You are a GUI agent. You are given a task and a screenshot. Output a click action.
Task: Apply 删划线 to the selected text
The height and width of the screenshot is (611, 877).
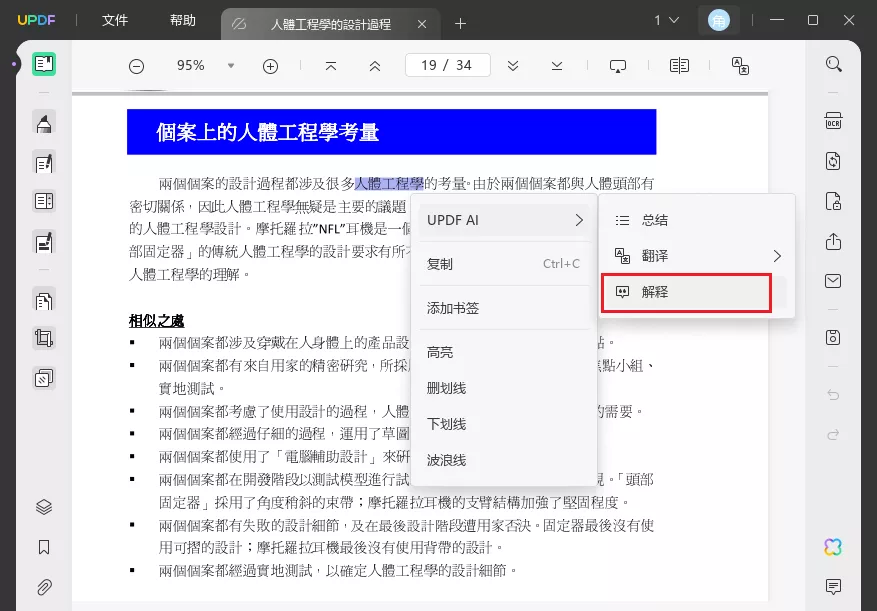click(504, 388)
